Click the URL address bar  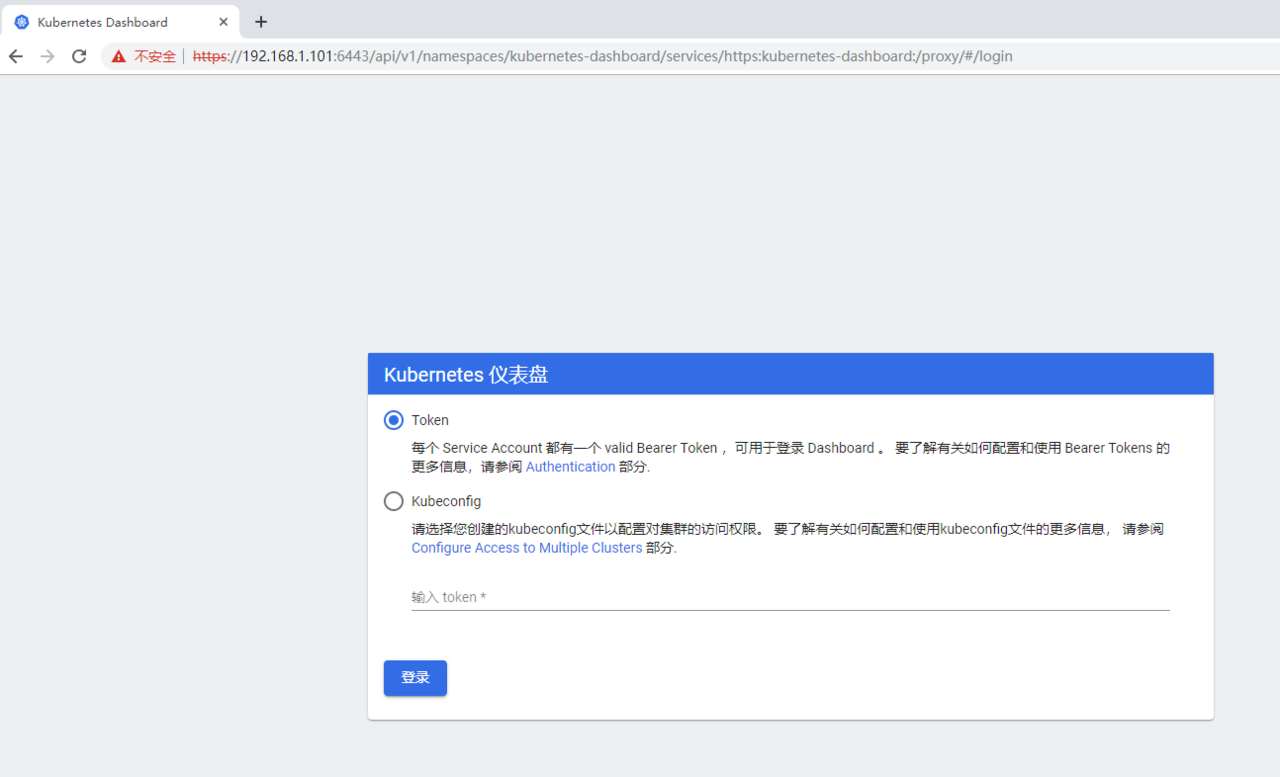690,56
